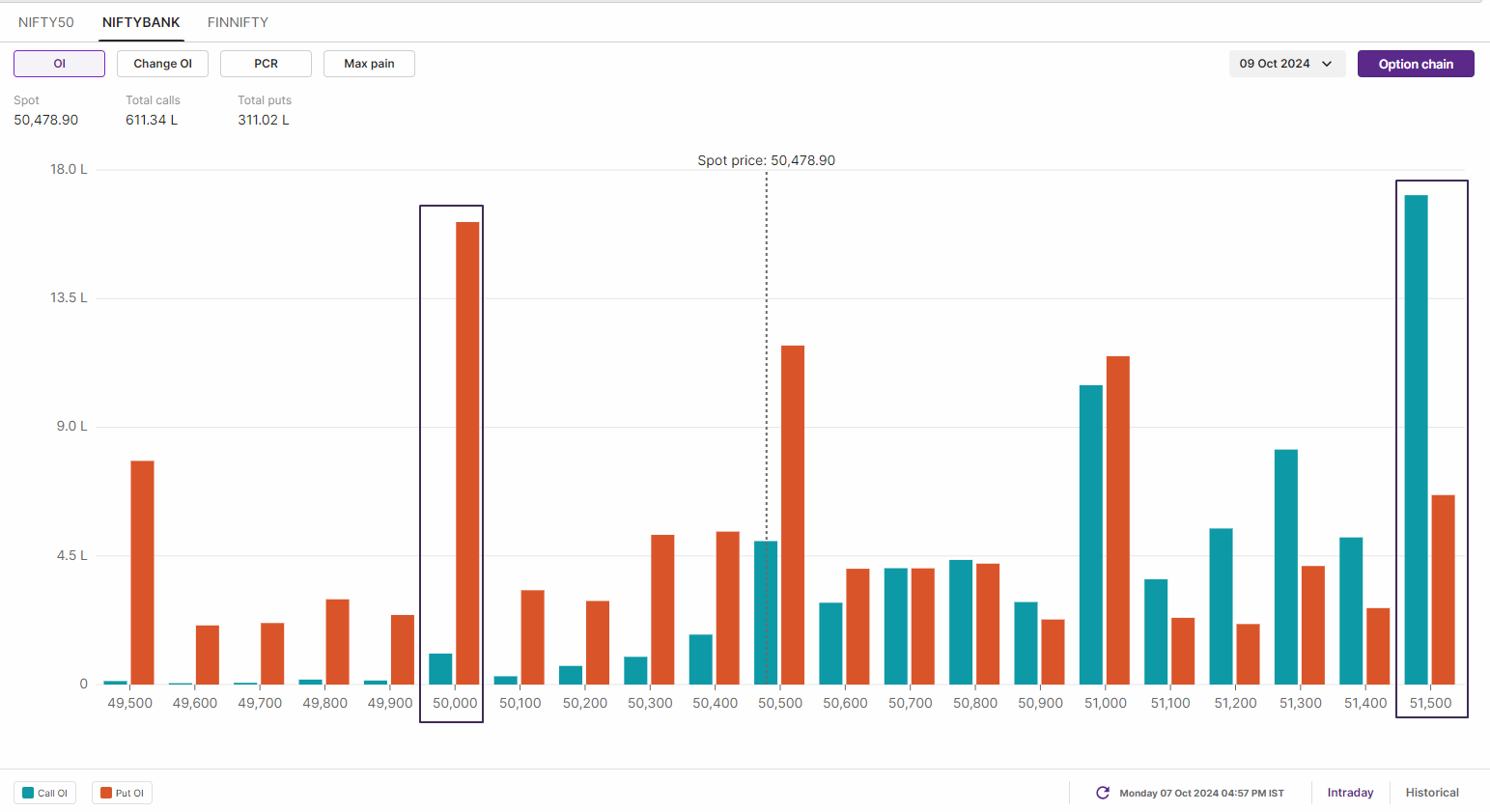
Task: Click the 50,700 strike axis label
Action: 911,703
